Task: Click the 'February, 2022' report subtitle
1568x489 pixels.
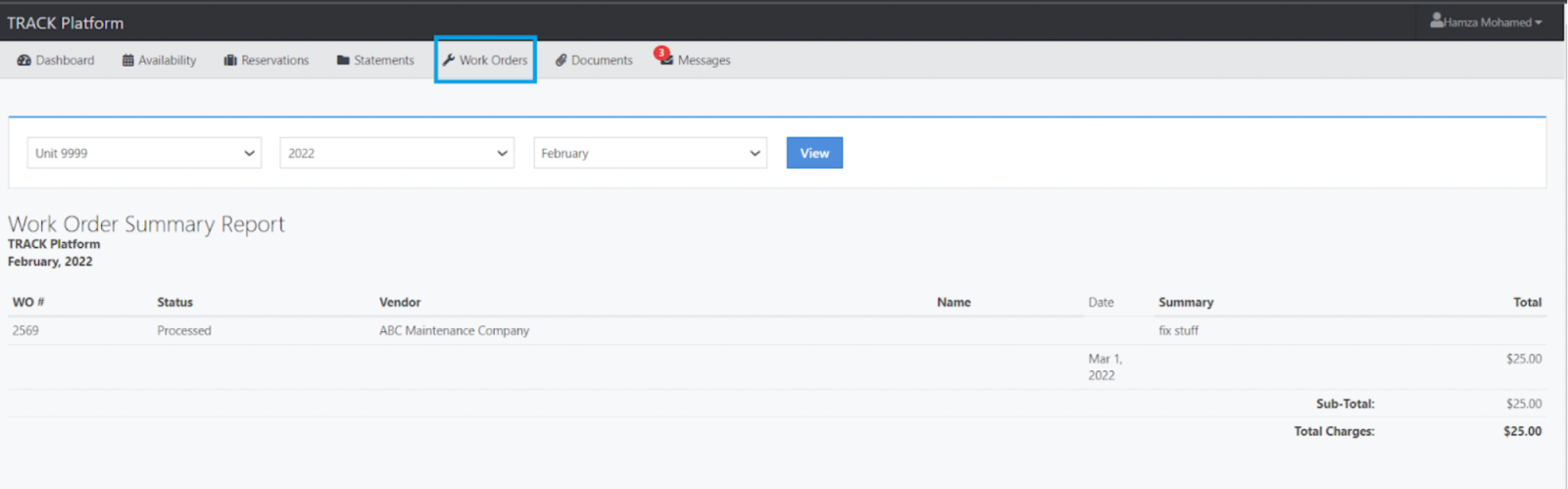Action: (x=50, y=262)
